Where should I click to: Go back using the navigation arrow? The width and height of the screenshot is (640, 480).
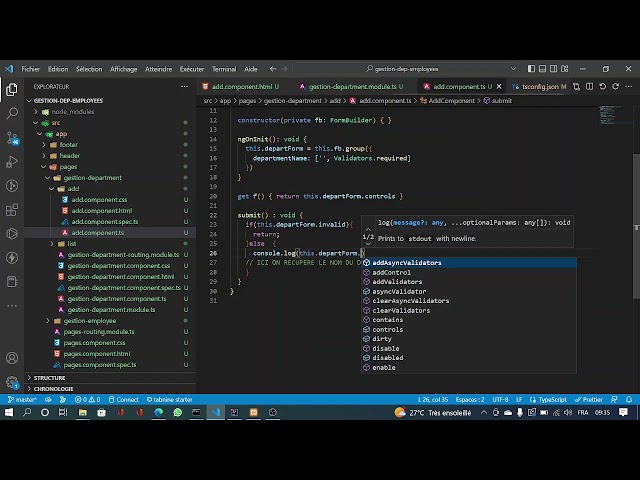[x=273, y=69]
